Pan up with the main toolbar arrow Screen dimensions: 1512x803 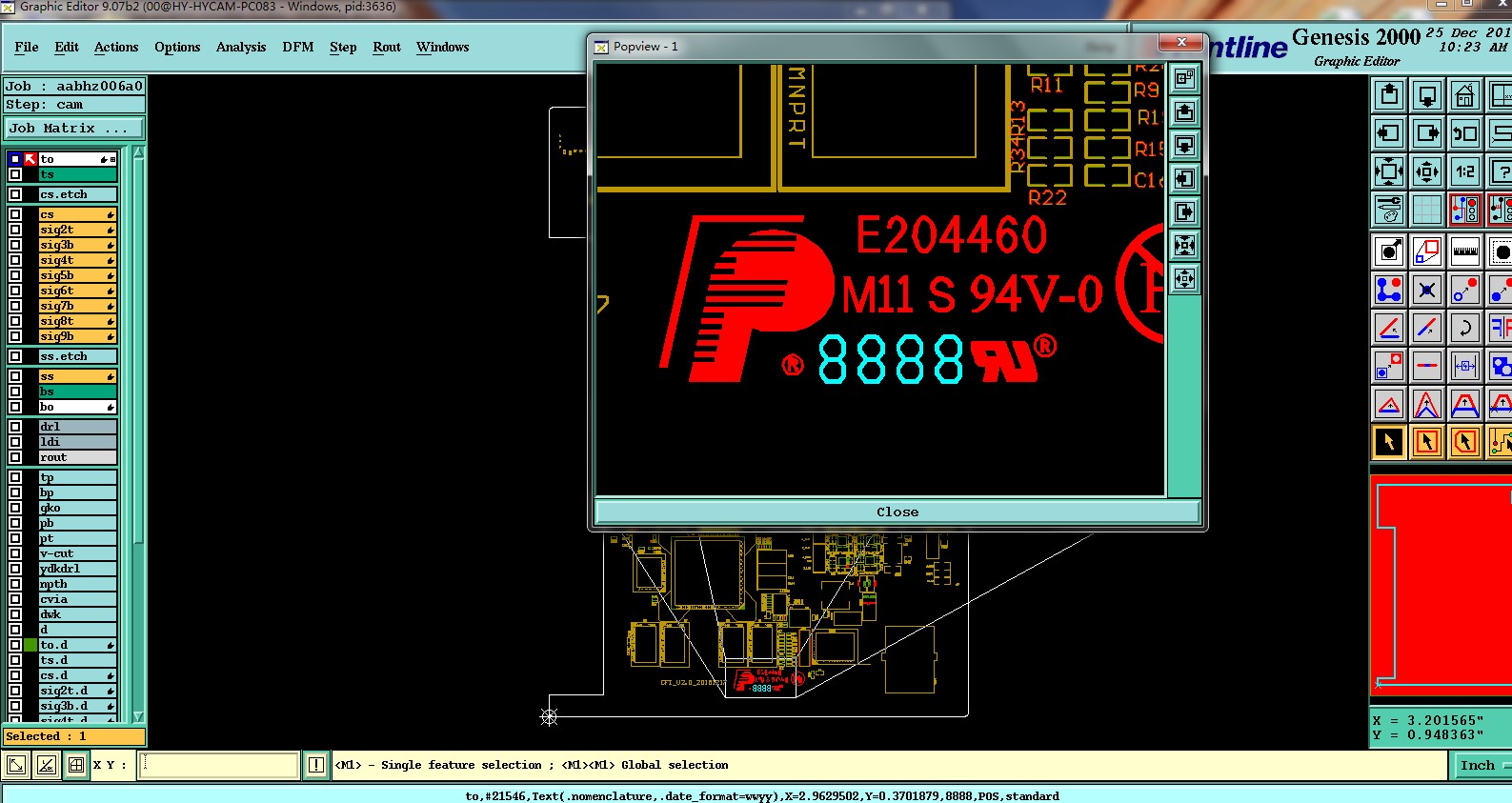[x=1389, y=95]
